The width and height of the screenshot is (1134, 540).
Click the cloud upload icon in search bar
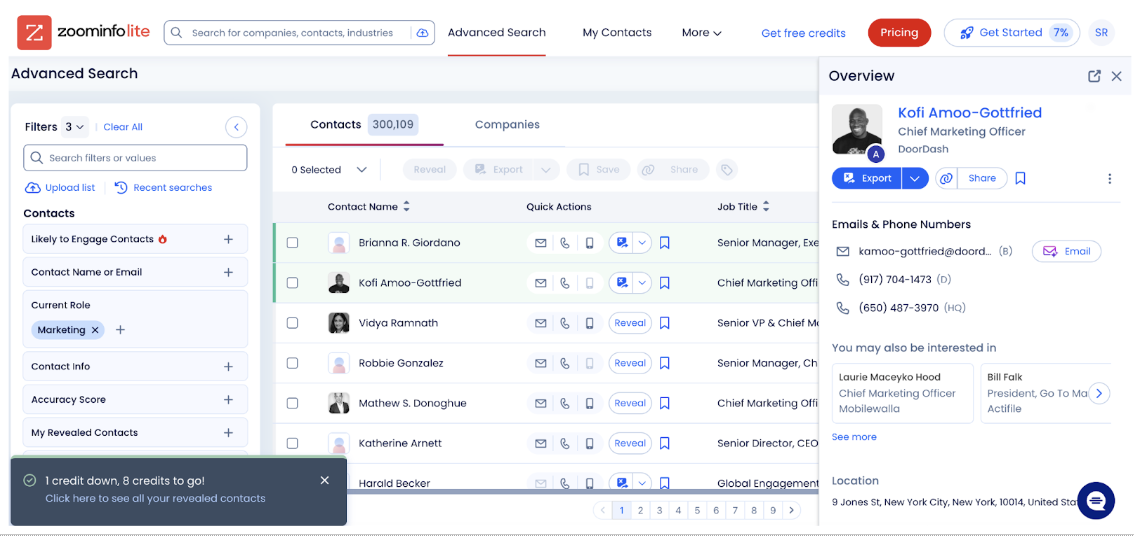pos(422,33)
